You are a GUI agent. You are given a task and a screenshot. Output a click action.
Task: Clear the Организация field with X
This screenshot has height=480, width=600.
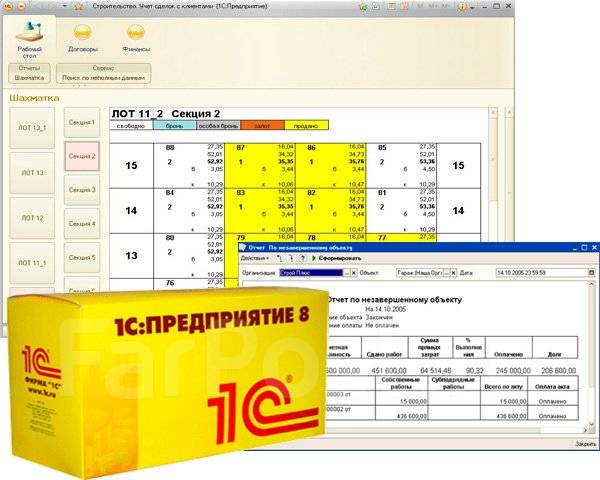[354, 273]
